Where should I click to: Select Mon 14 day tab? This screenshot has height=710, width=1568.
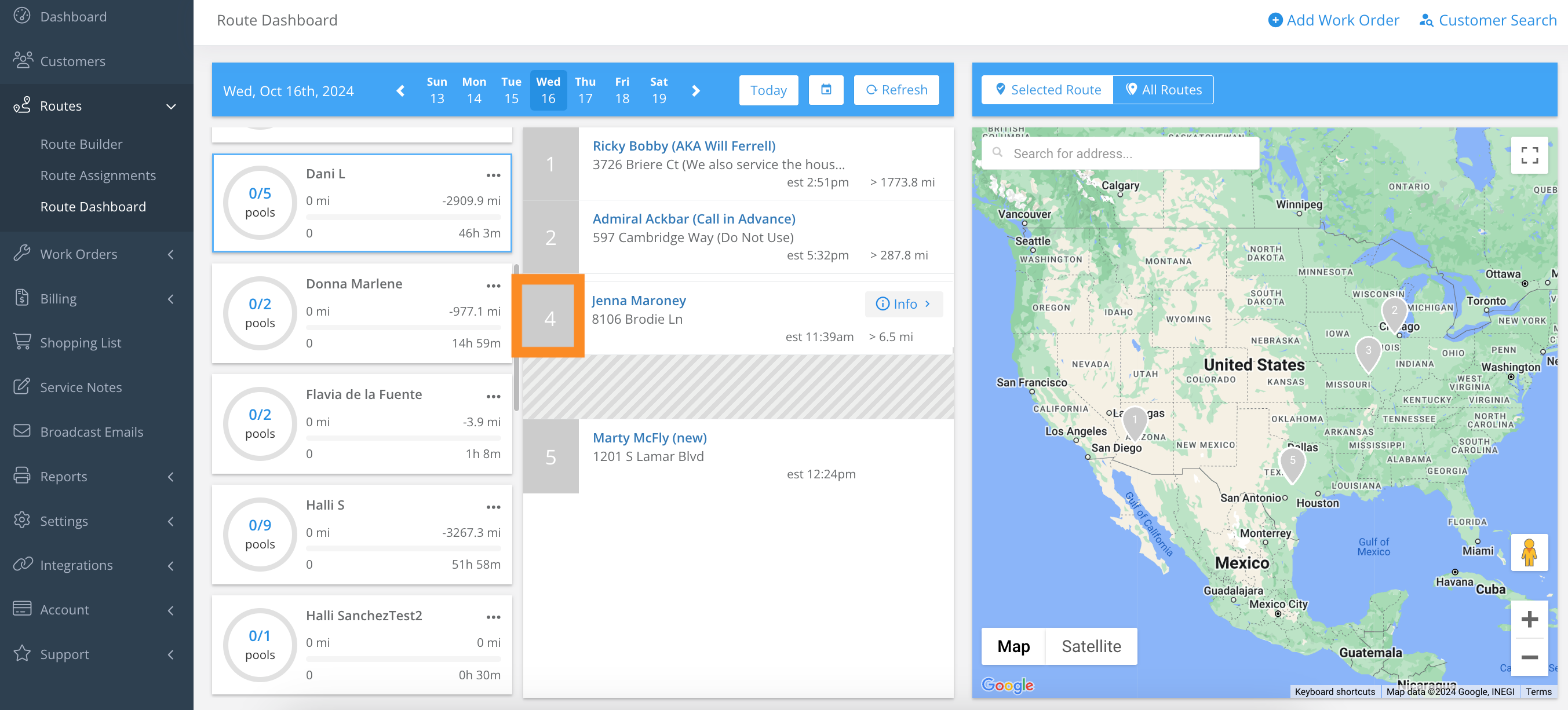point(474,90)
